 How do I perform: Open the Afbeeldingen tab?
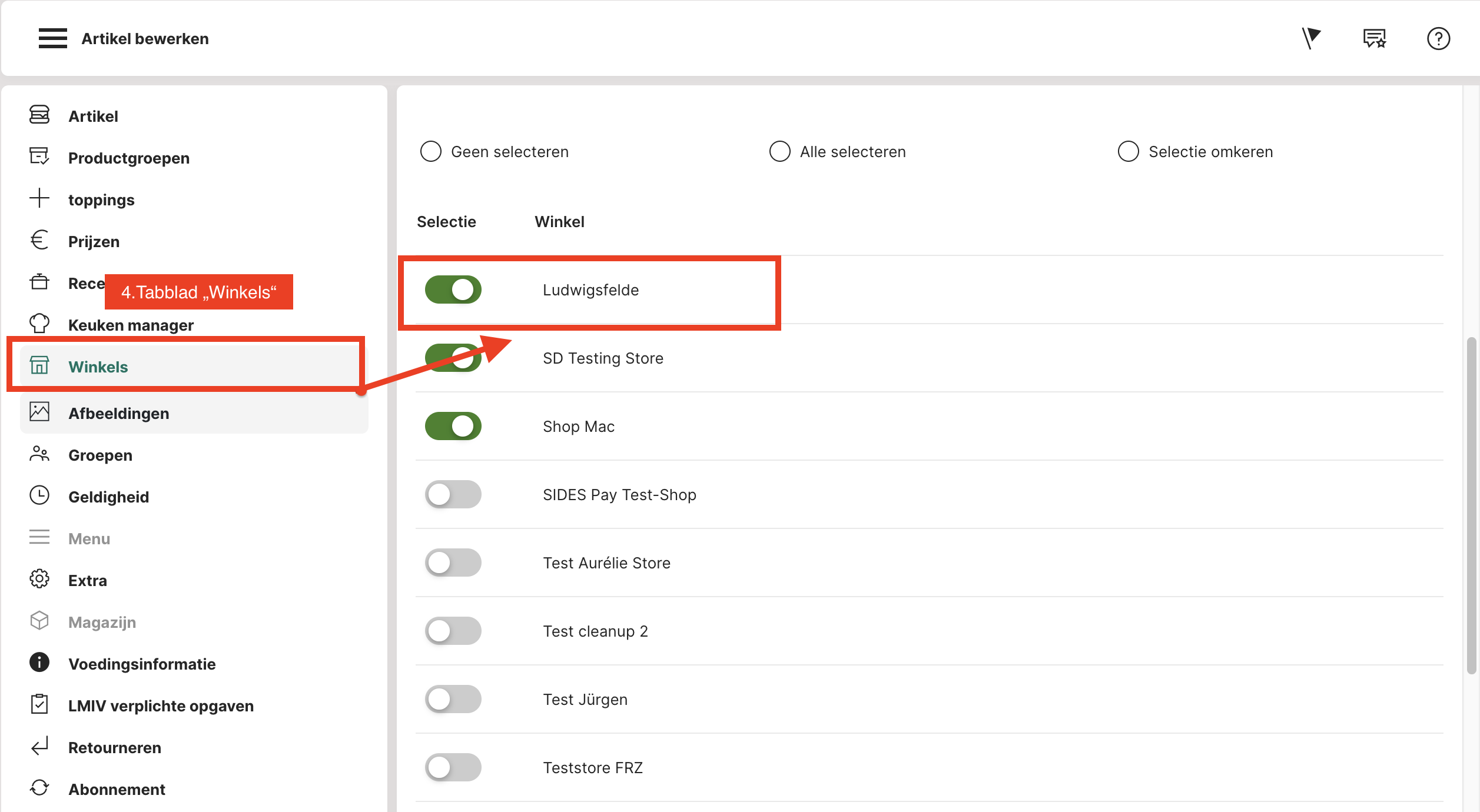pyautogui.click(x=119, y=413)
